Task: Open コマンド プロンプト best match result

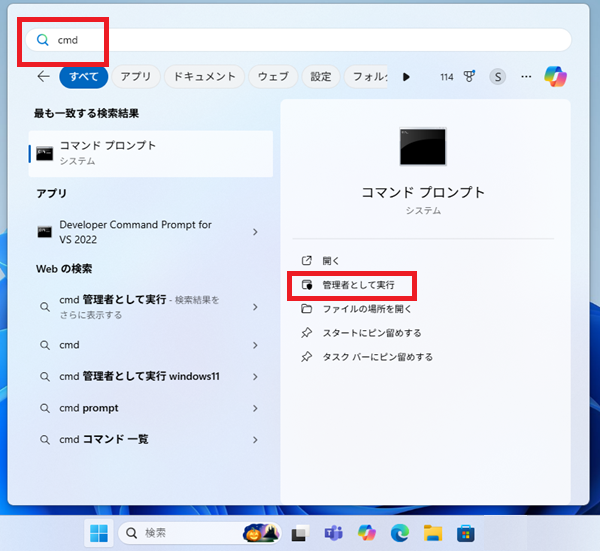Action: (x=151, y=153)
